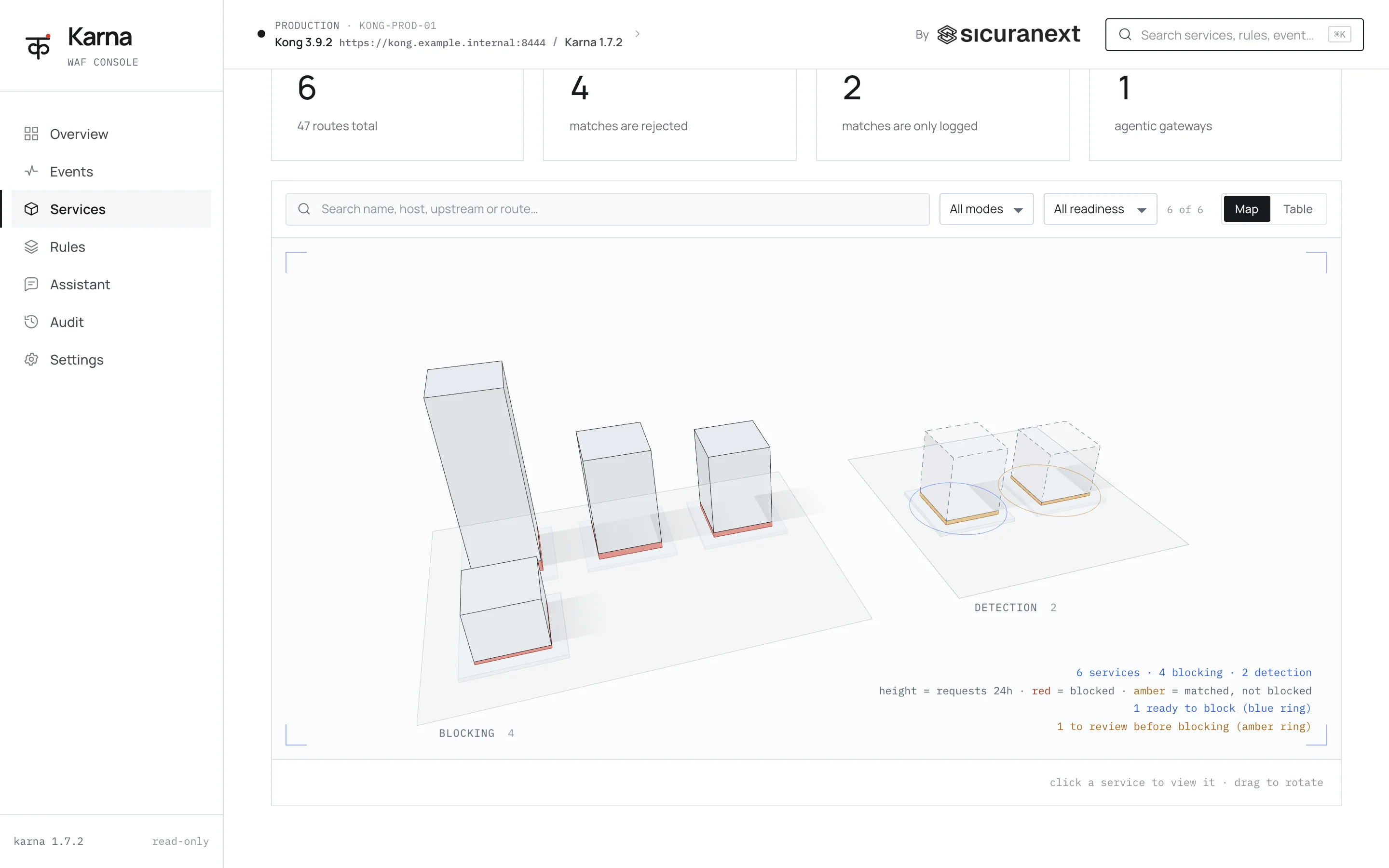Screen dimensions: 1389x868
Task: Switch to Table view
Action: pyautogui.click(x=1298, y=209)
